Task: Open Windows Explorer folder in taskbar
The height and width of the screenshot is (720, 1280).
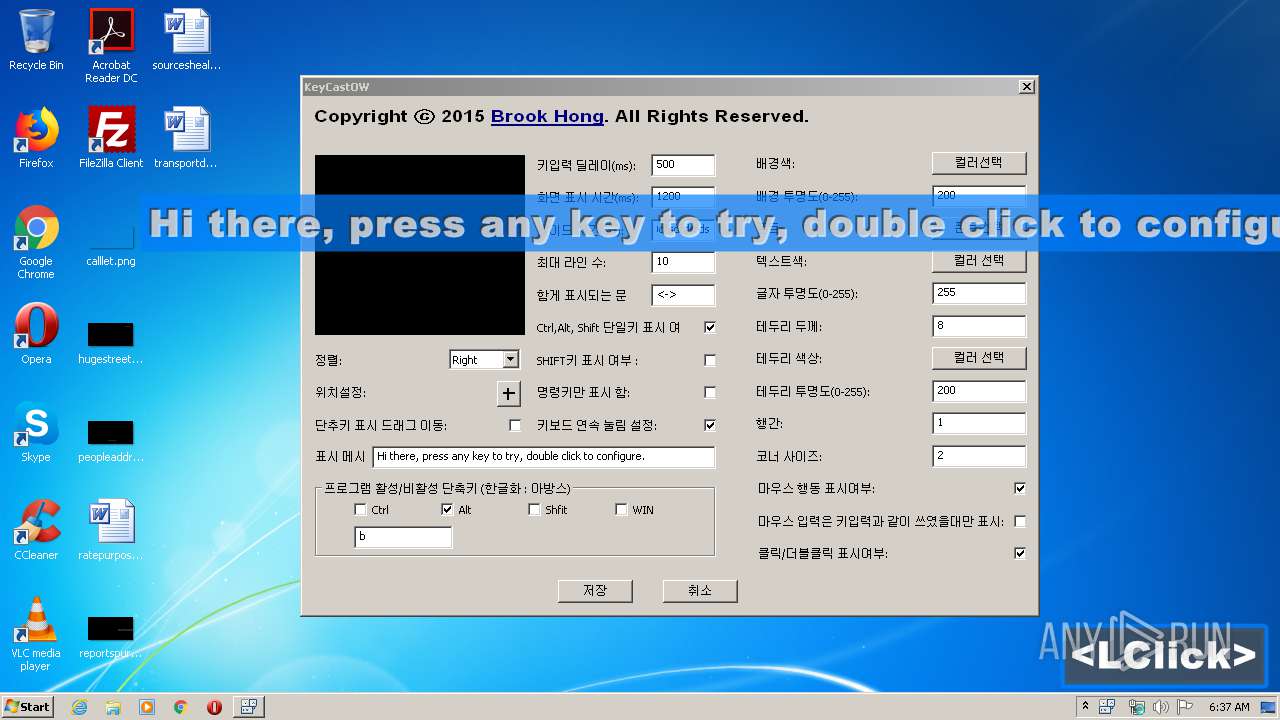Action: tap(113, 707)
